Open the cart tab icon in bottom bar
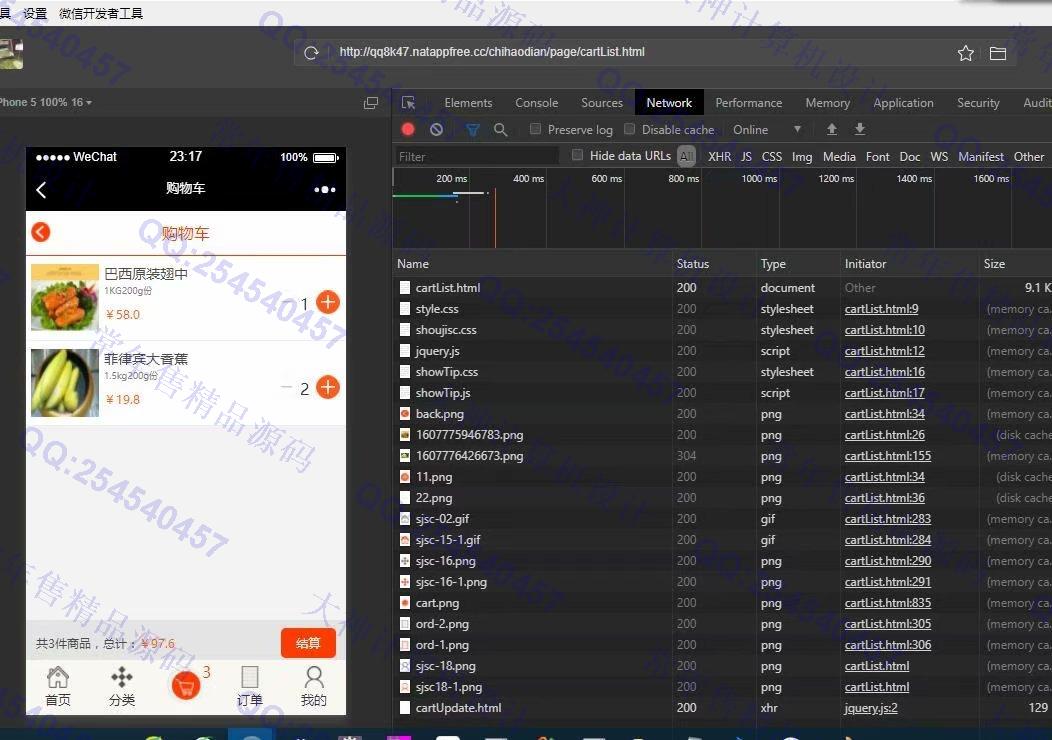Screen dimensions: 1052x740 click(186, 685)
